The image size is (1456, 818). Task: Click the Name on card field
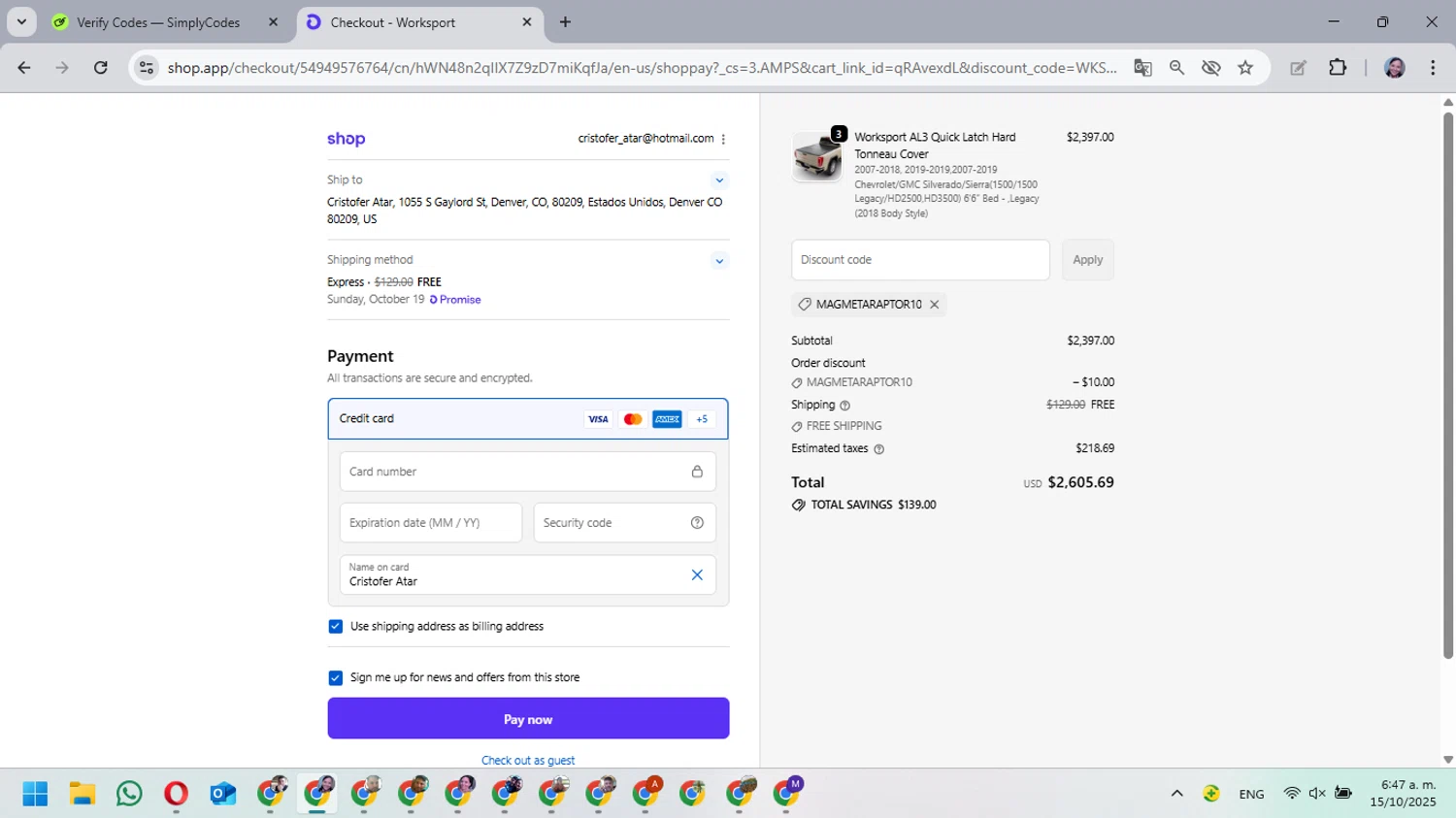(528, 575)
